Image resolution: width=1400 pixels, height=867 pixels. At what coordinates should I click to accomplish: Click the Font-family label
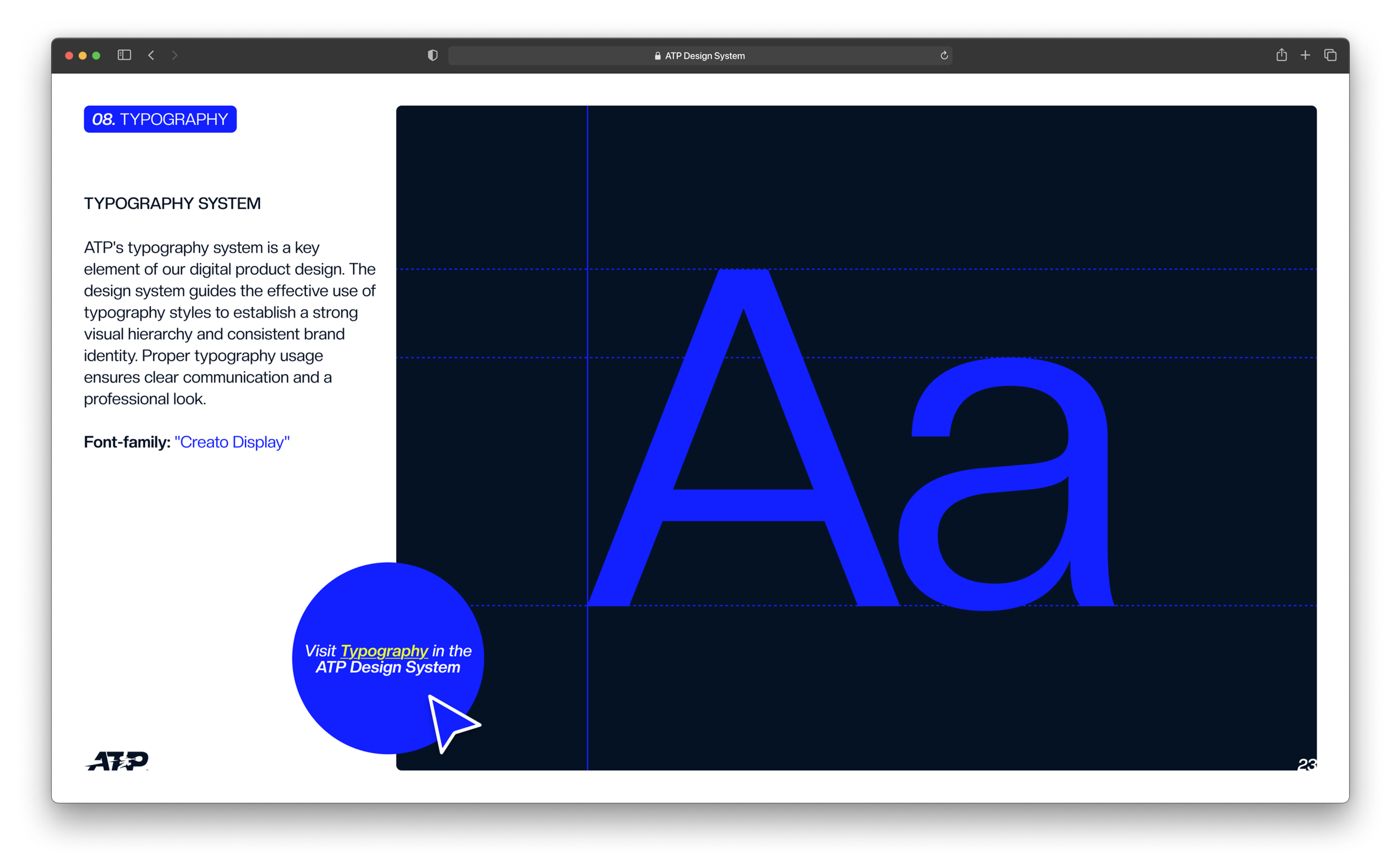127,442
